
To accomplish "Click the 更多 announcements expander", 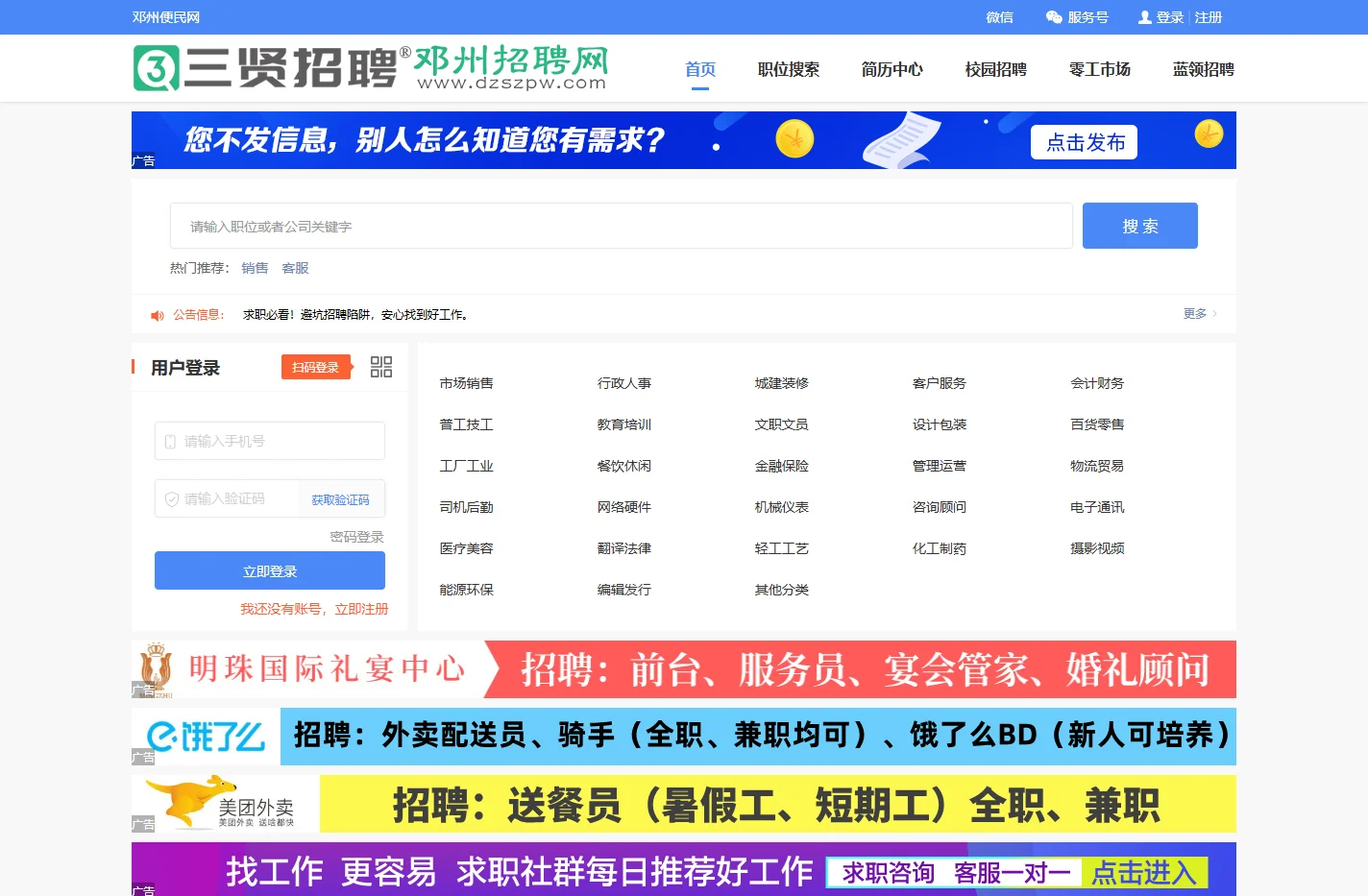I will tap(1200, 314).
